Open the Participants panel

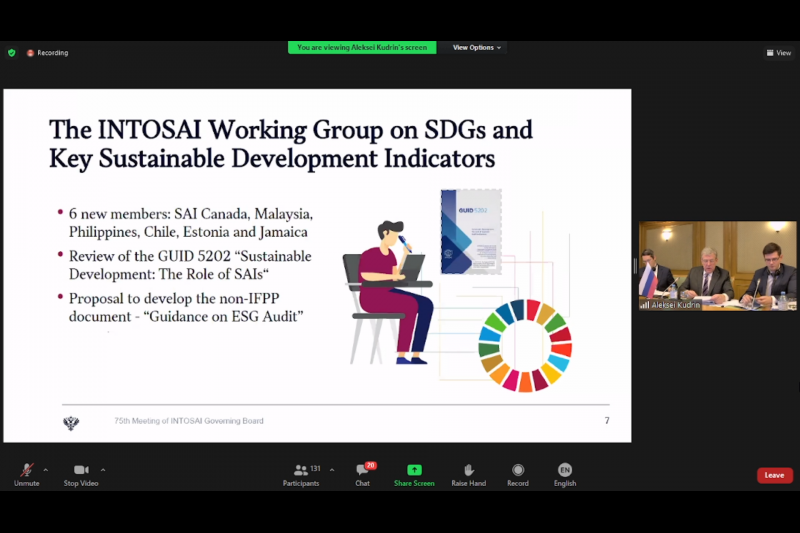(x=300, y=474)
